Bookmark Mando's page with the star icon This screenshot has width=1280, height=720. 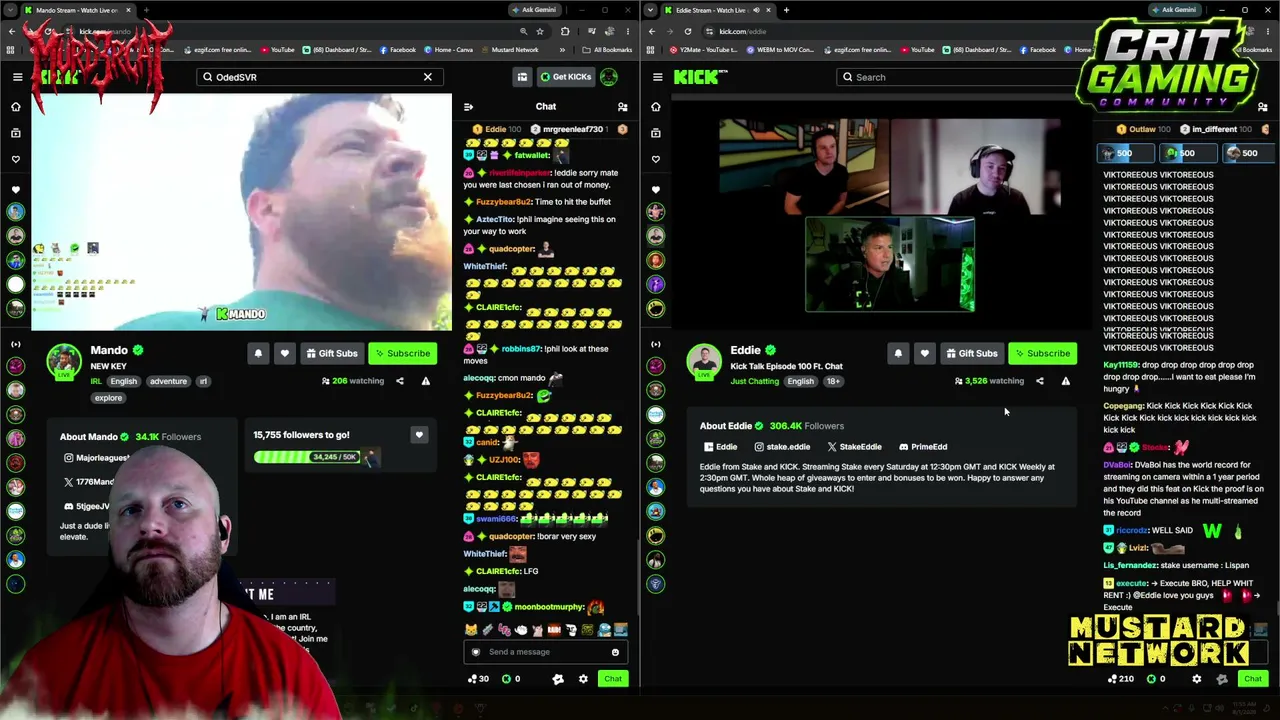tap(540, 31)
